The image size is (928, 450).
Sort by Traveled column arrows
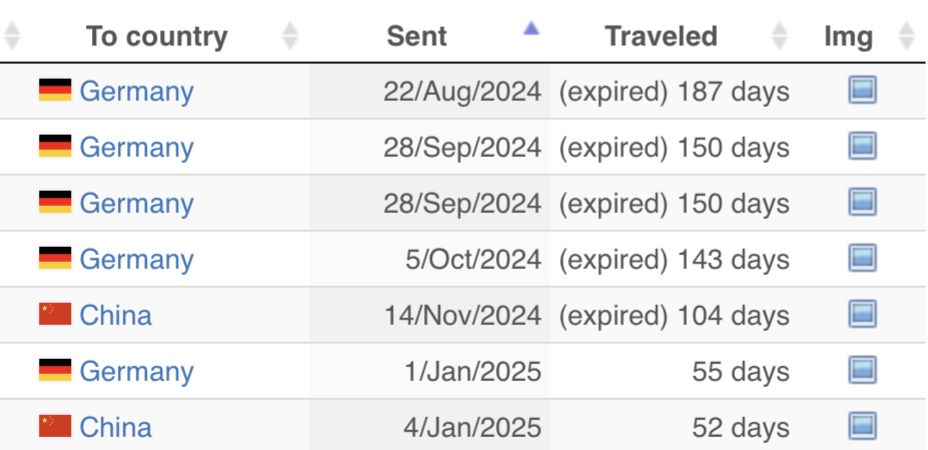(779, 36)
